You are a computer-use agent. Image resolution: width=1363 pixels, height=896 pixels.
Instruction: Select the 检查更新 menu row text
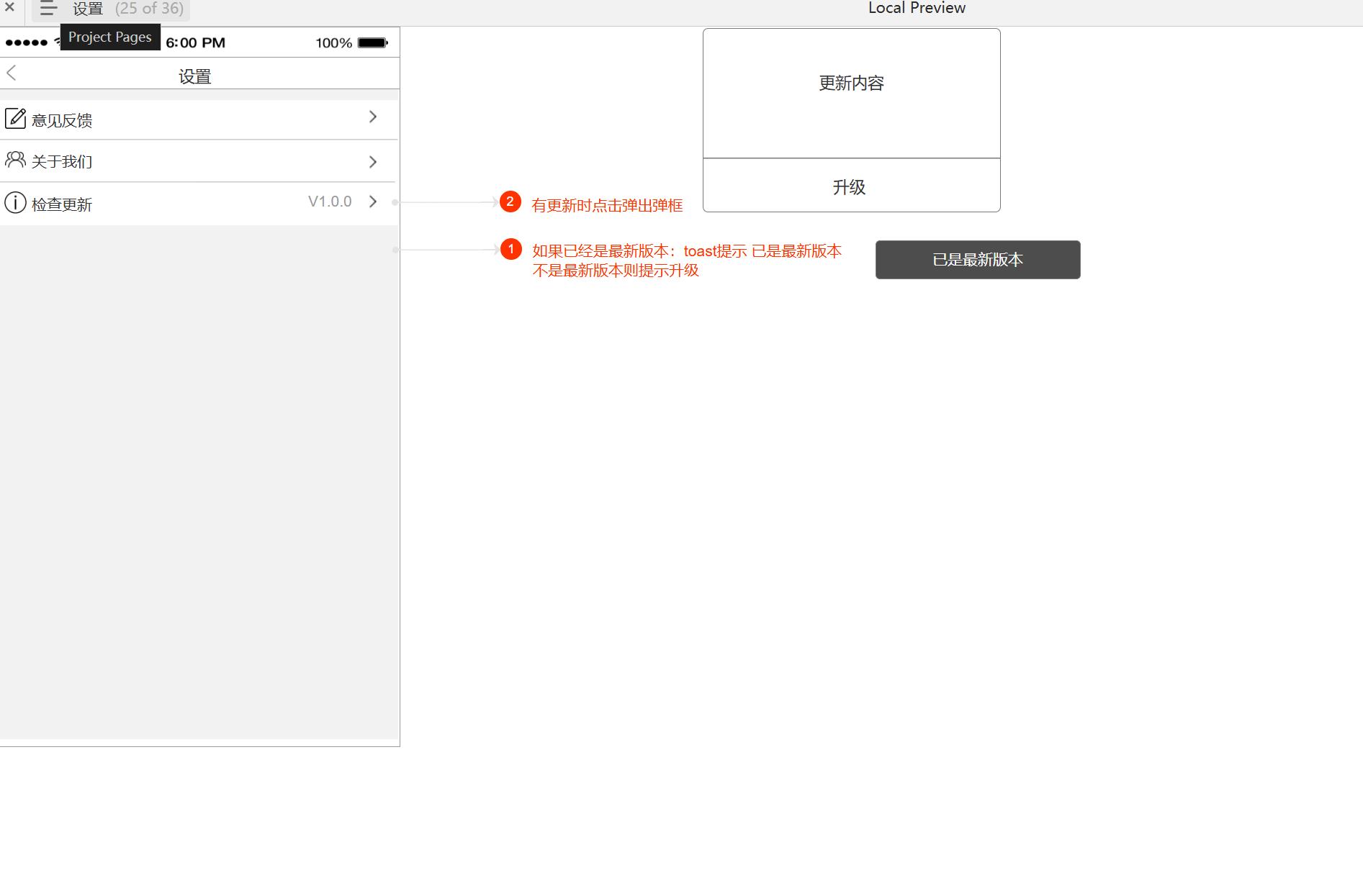(62, 204)
